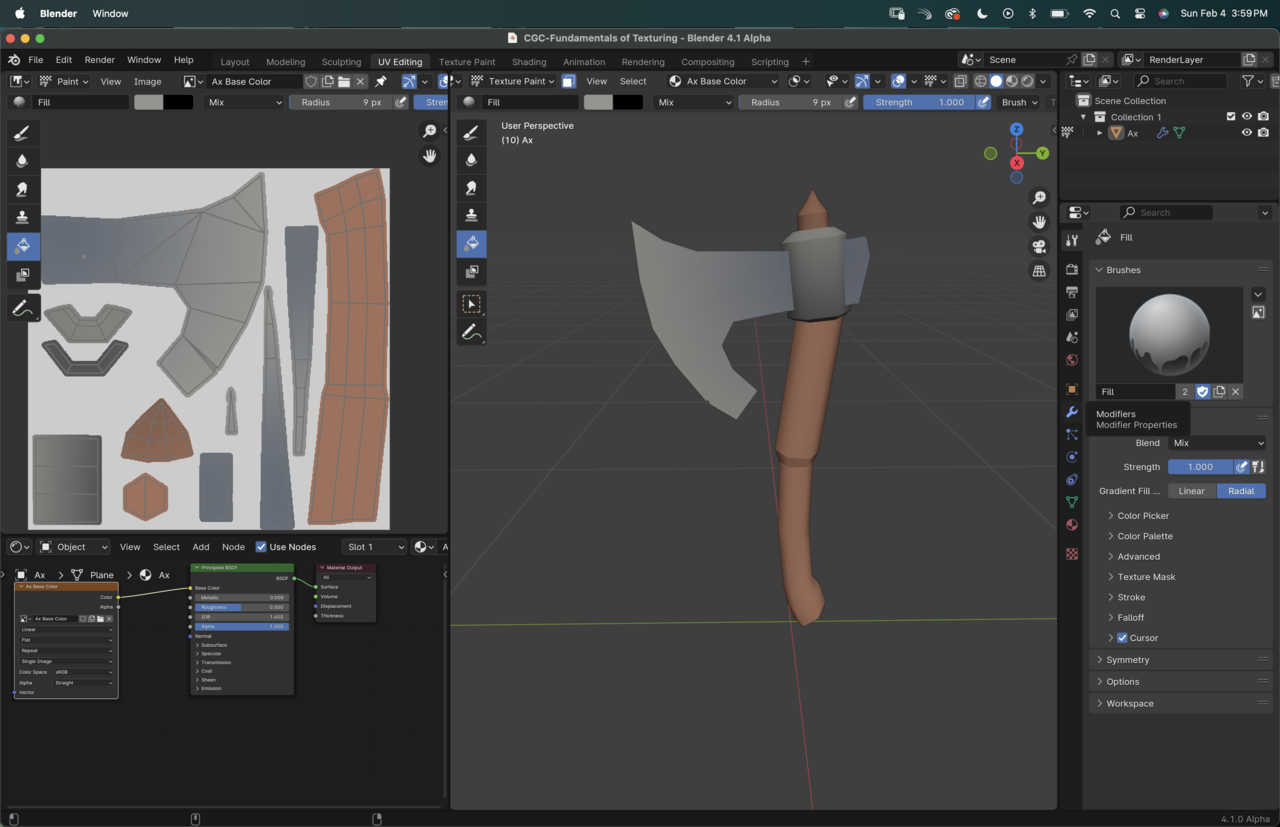Click the Fill brush preview thumbnail
The image size is (1280, 827).
1169,334
